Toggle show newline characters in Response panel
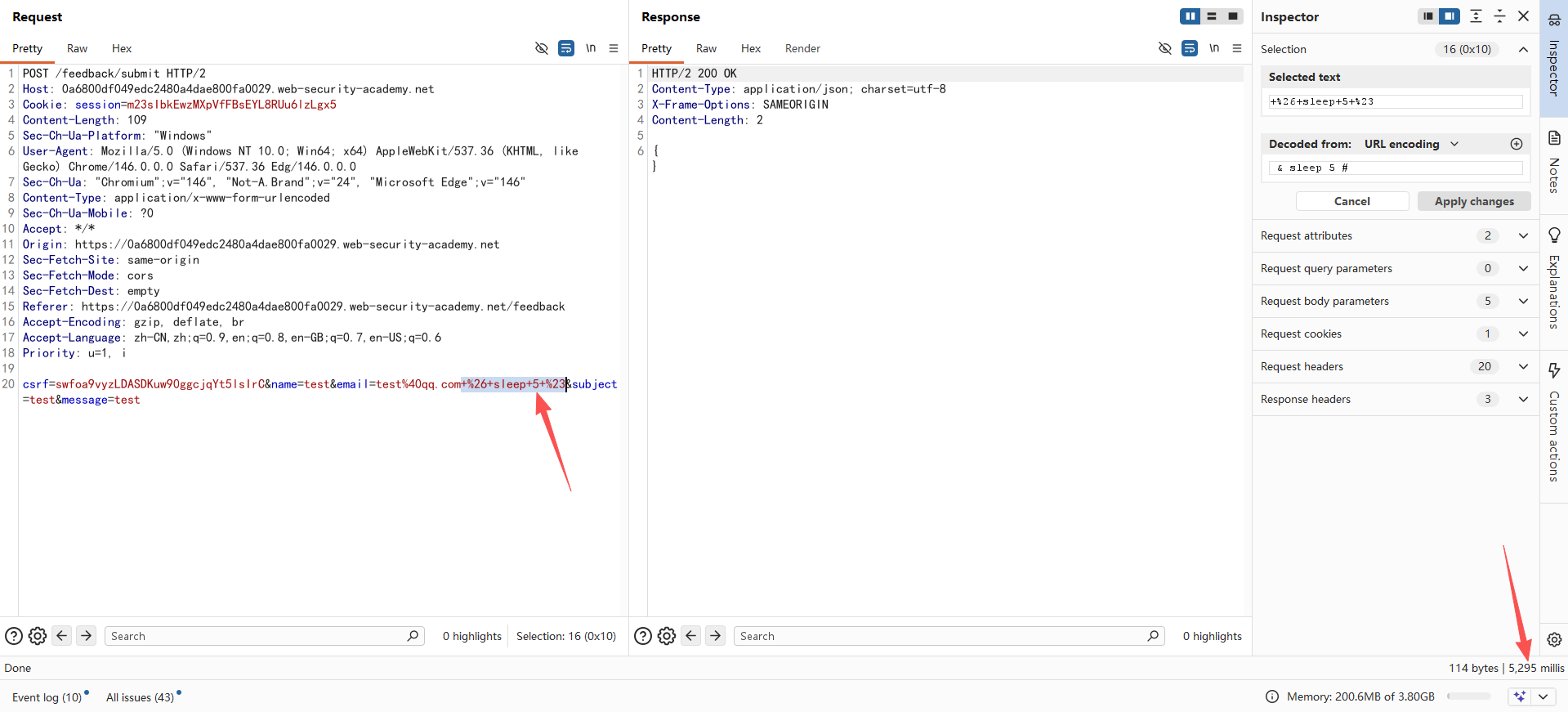Screen dimensions: 1568x712 [x=1214, y=48]
